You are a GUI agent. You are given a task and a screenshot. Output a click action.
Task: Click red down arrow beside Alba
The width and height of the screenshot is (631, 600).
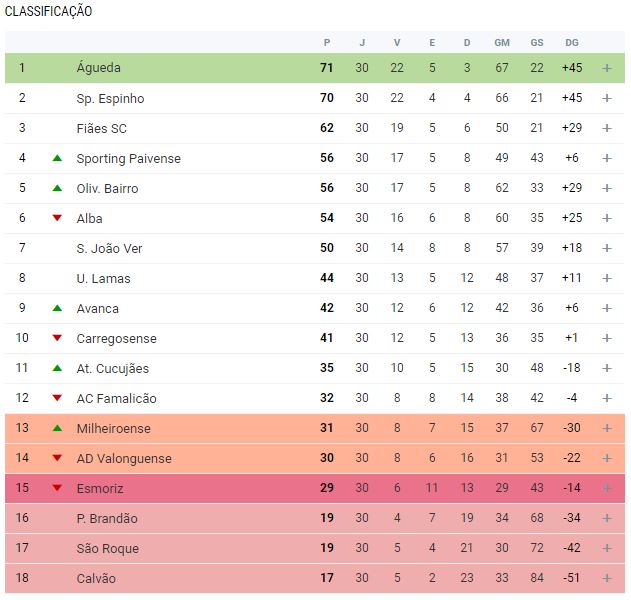tap(57, 218)
